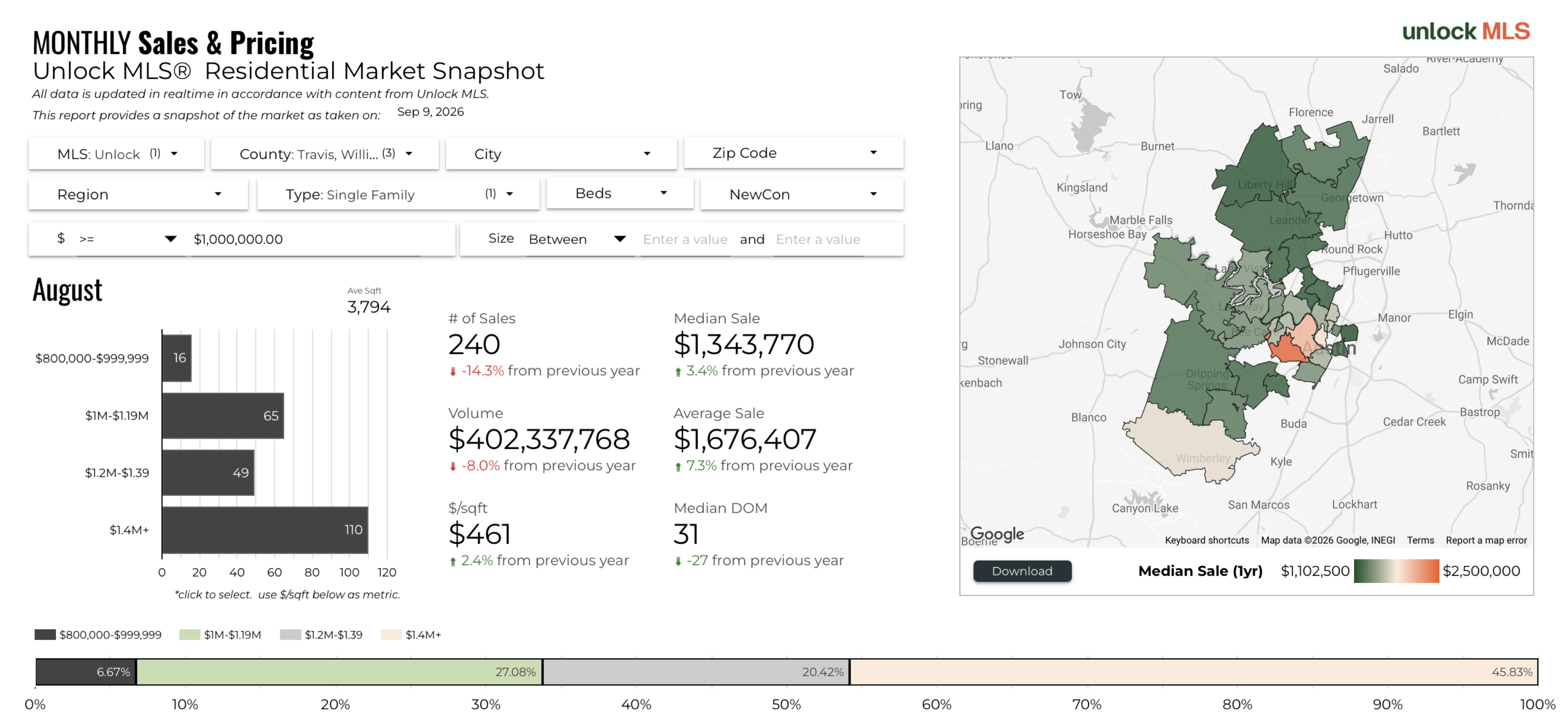Screen dimensions: 1568x723
Task: Click the Ave Sqft value 3,794
Action: coord(369,307)
